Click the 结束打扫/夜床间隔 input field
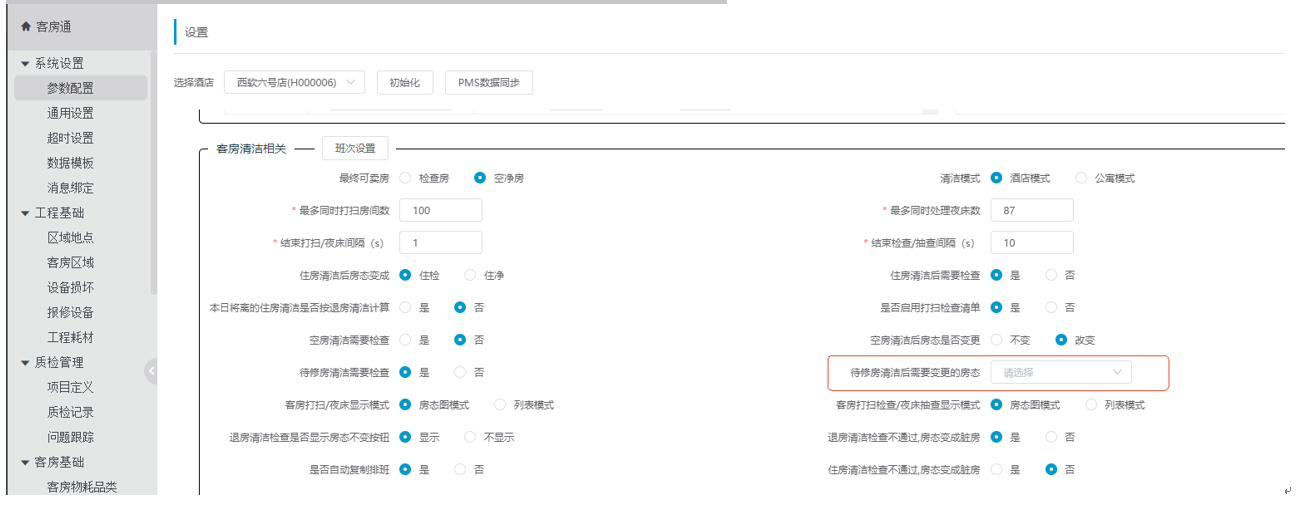This screenshot has height=509, width=1311. pyautogui.click(x=440, y=242)
